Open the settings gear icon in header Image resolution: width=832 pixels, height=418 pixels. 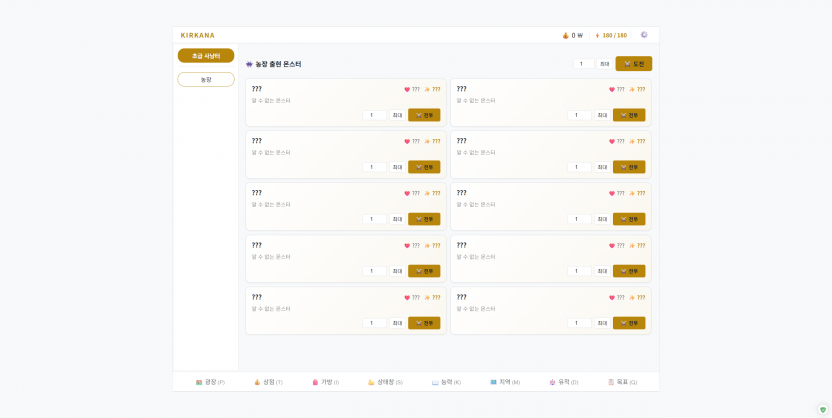[644, 35]
